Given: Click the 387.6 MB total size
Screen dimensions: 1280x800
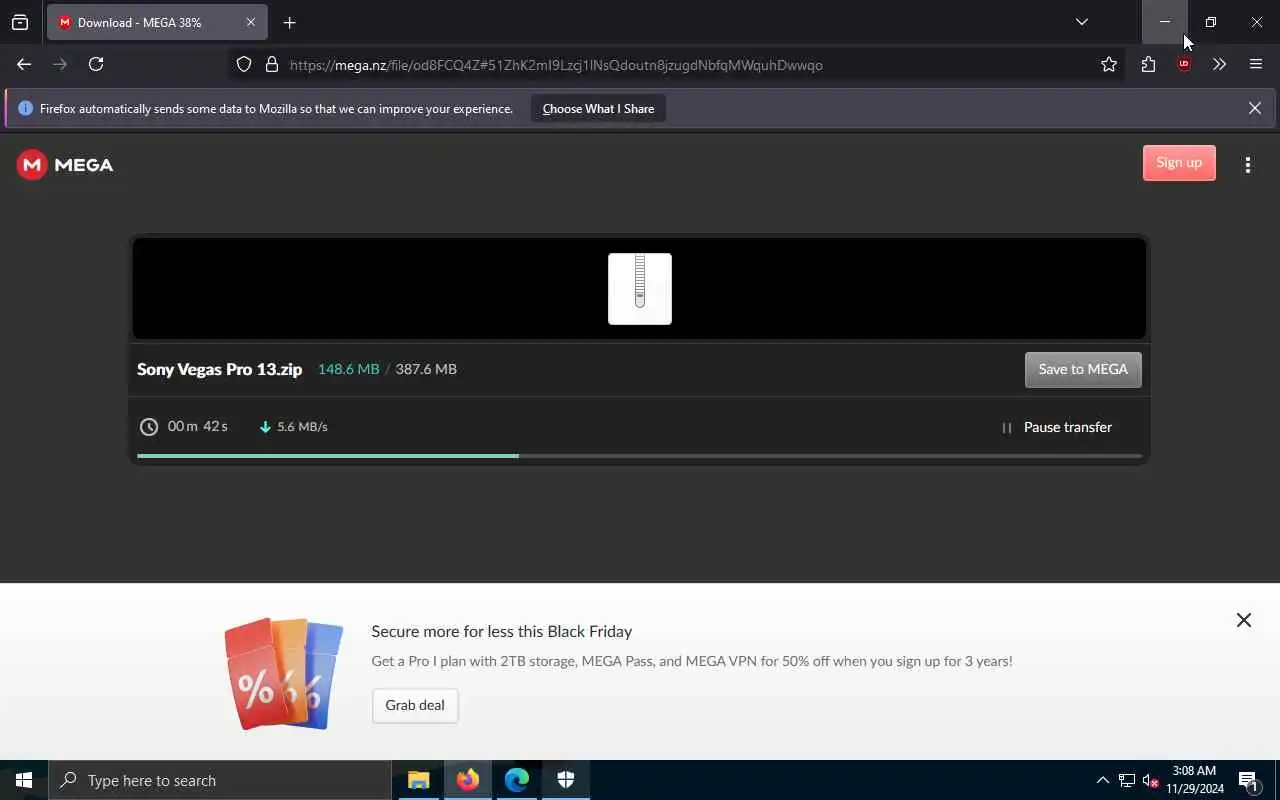Looking at the screenshot, I should [426, 369].
